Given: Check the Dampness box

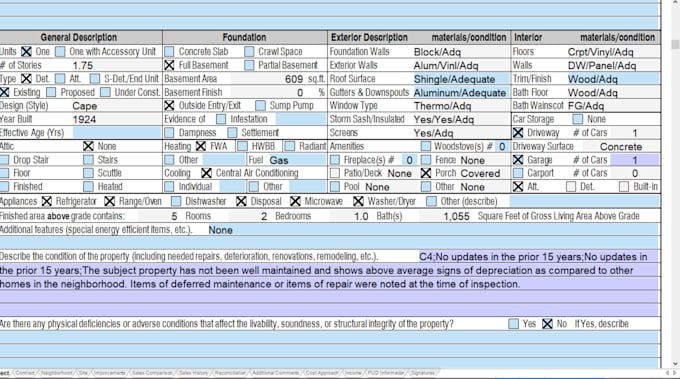Looking at the screenshot, I should point(169,132).
